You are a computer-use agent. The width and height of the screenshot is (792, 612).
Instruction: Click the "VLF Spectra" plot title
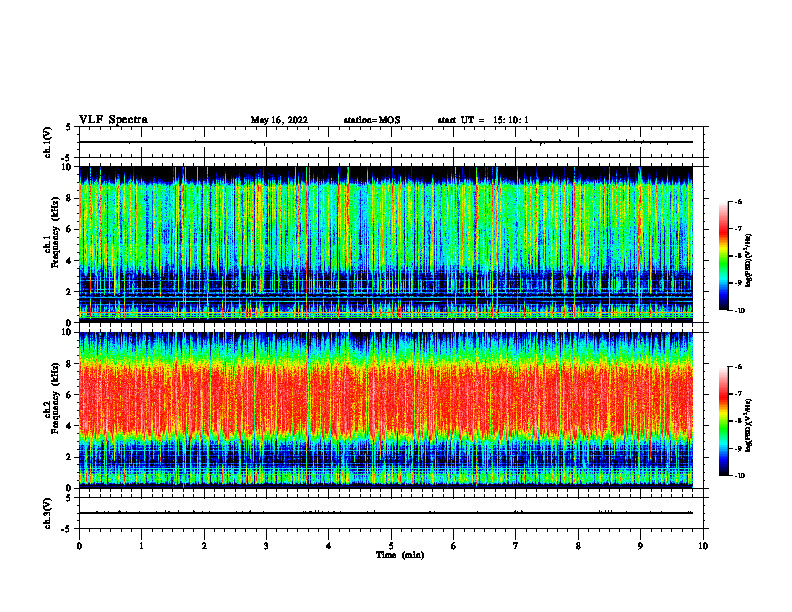coord(113,120)
